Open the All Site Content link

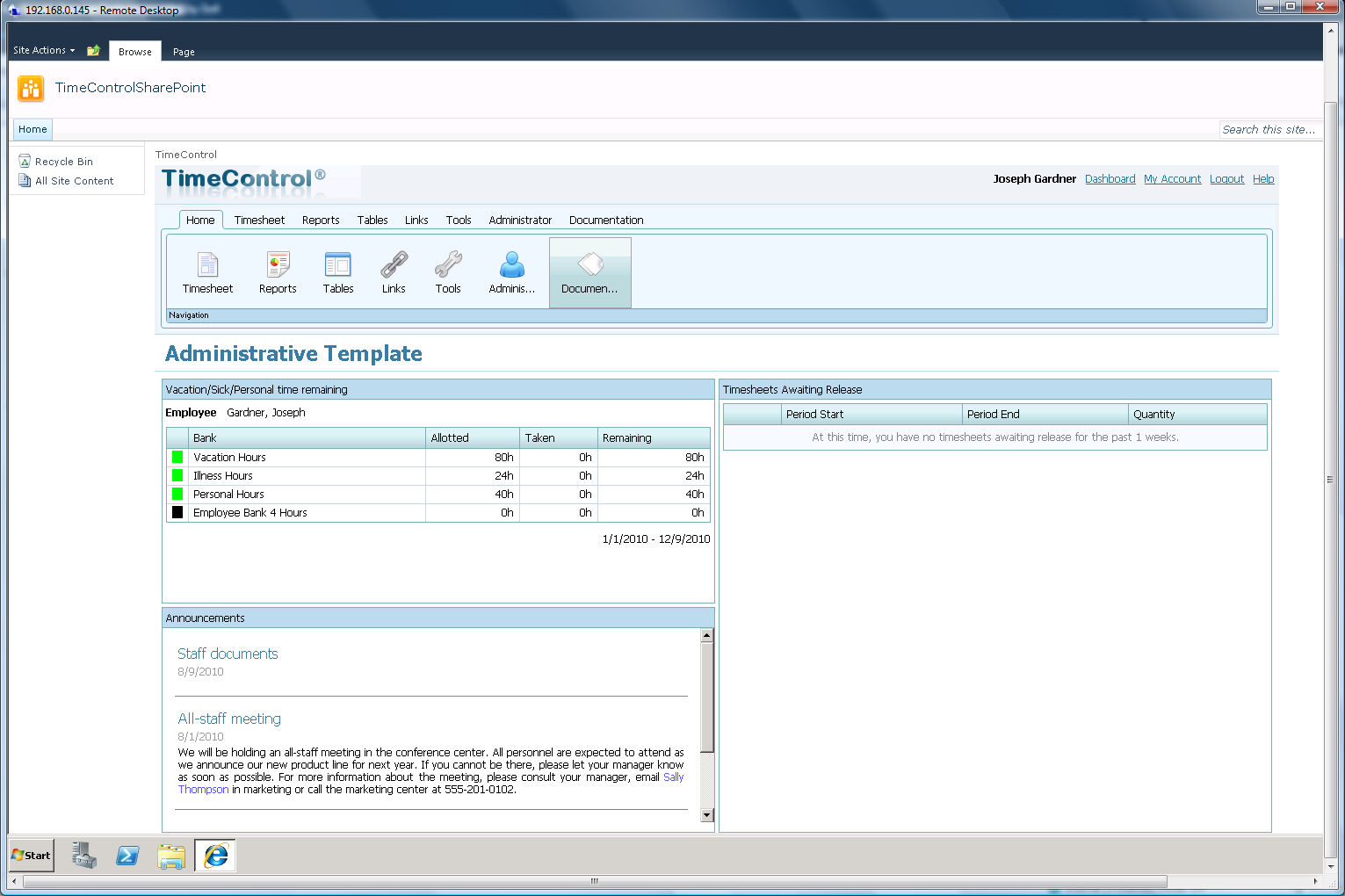[75, 181]
